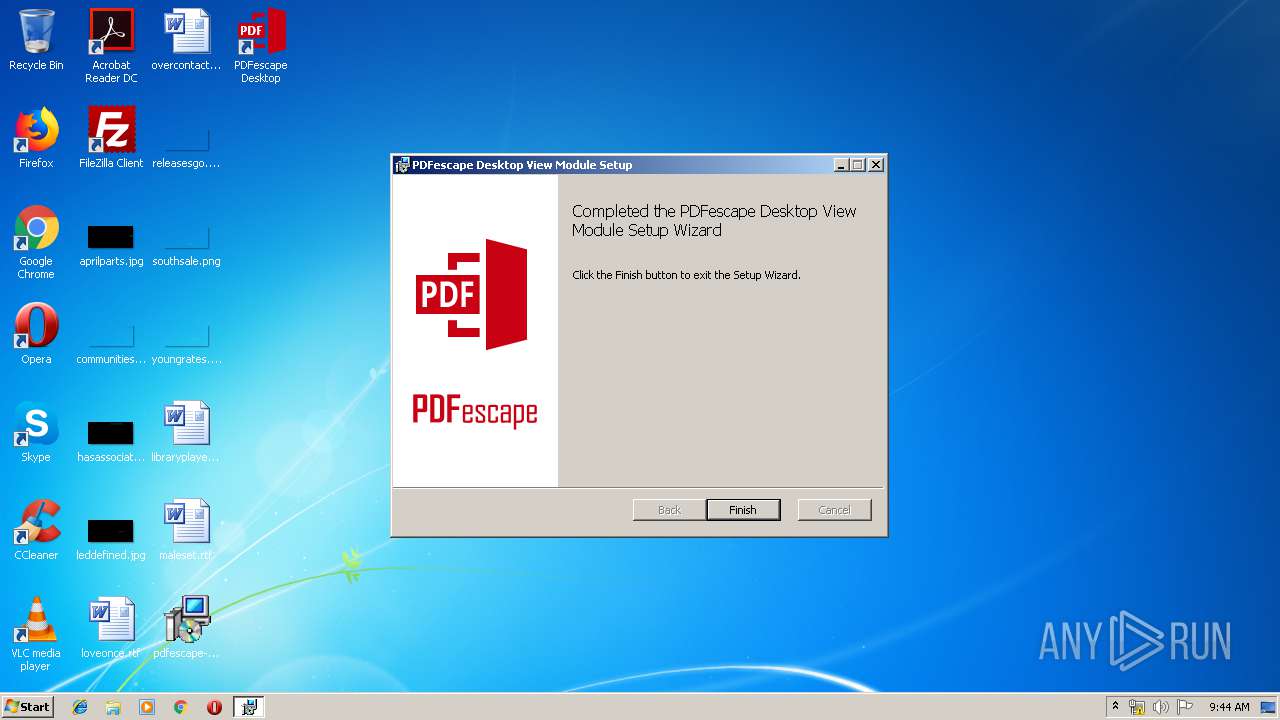Screen dimensions: 1280x720
Task: Select the Opera desktop shortcut
Action: click(36, 334)
